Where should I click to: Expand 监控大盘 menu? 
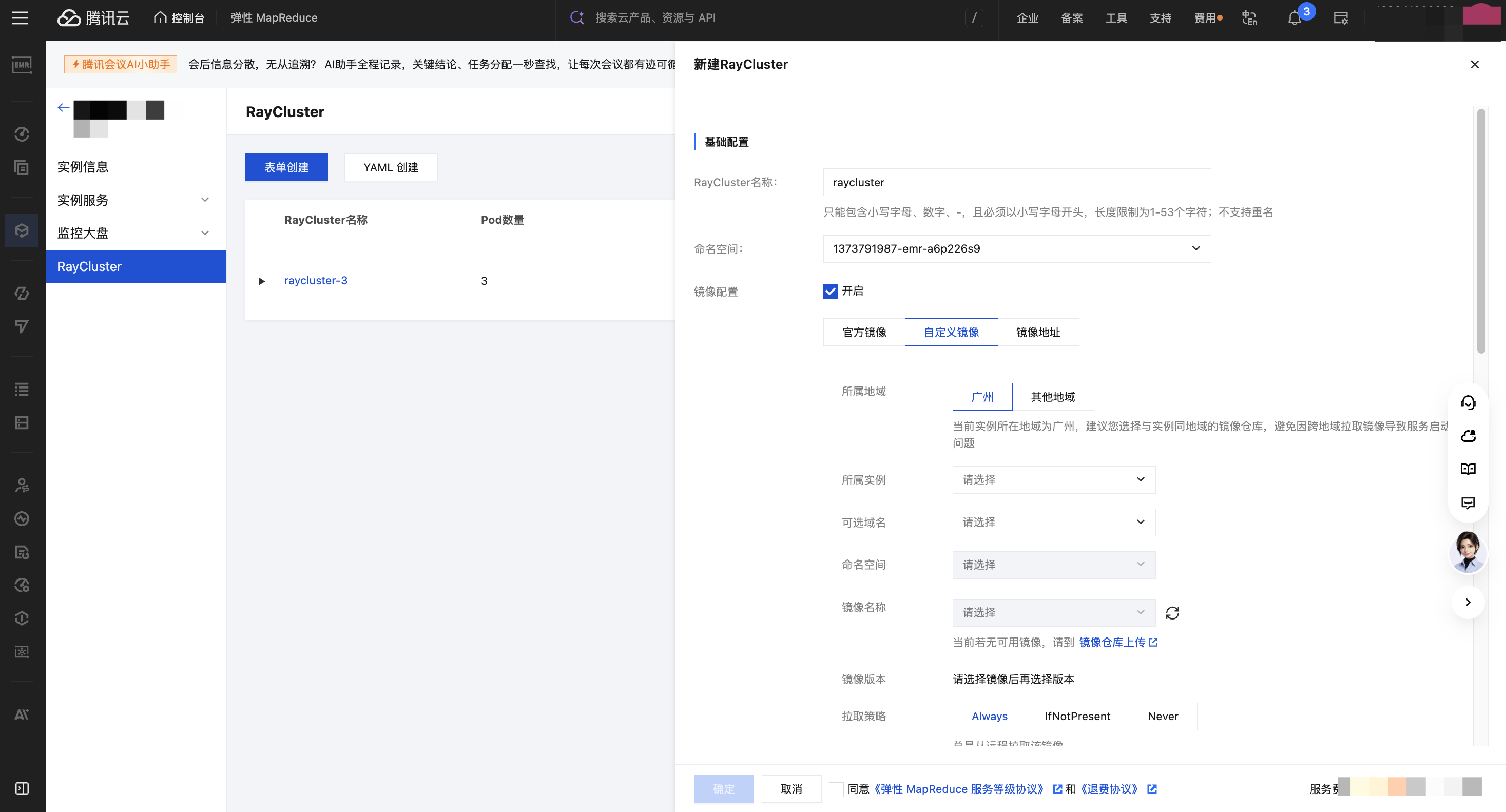[x=136, y=233]
